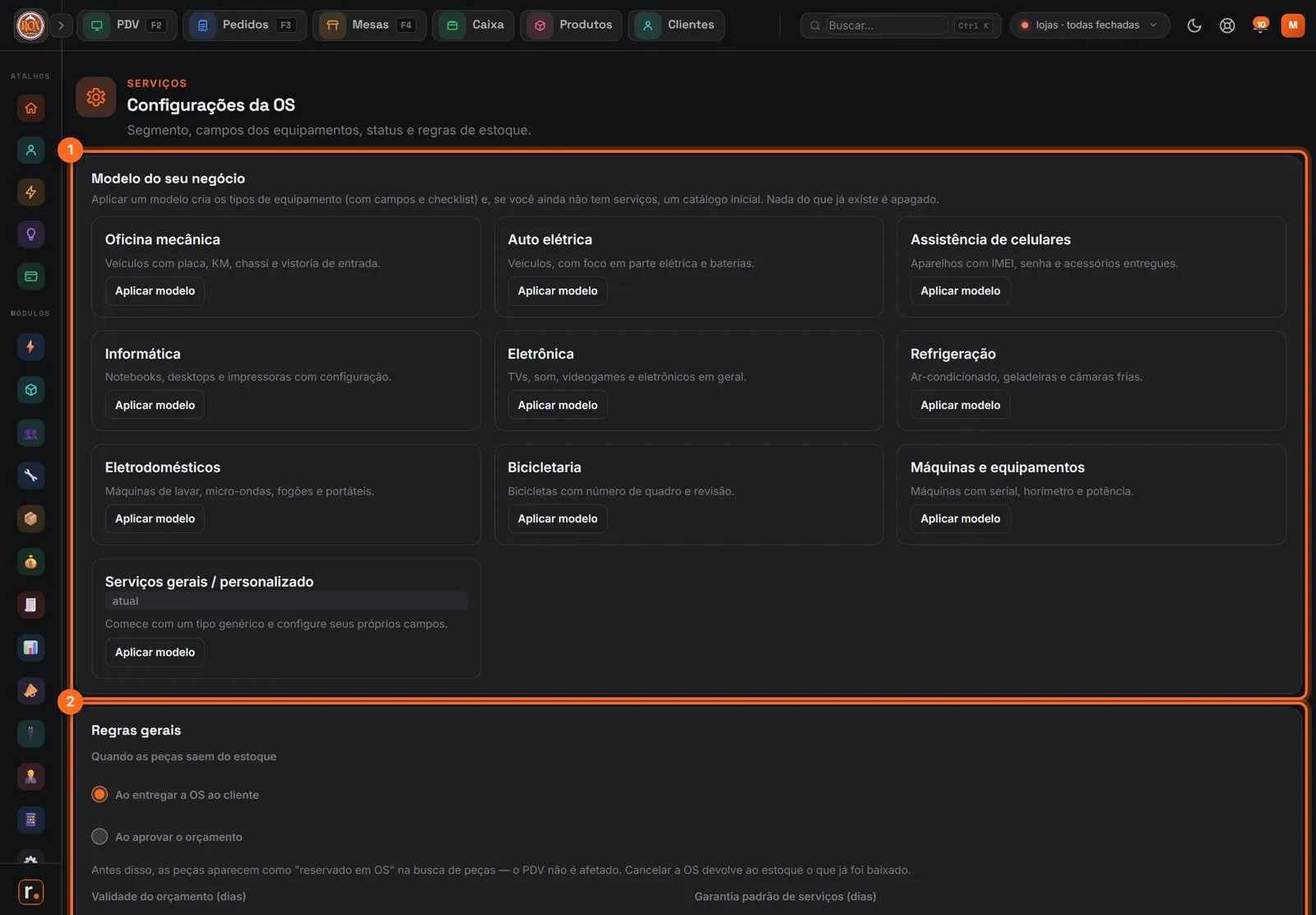The height and width of the screenshot is (915, 1316).
Task: Apply the Informática model
Action: 155,405
